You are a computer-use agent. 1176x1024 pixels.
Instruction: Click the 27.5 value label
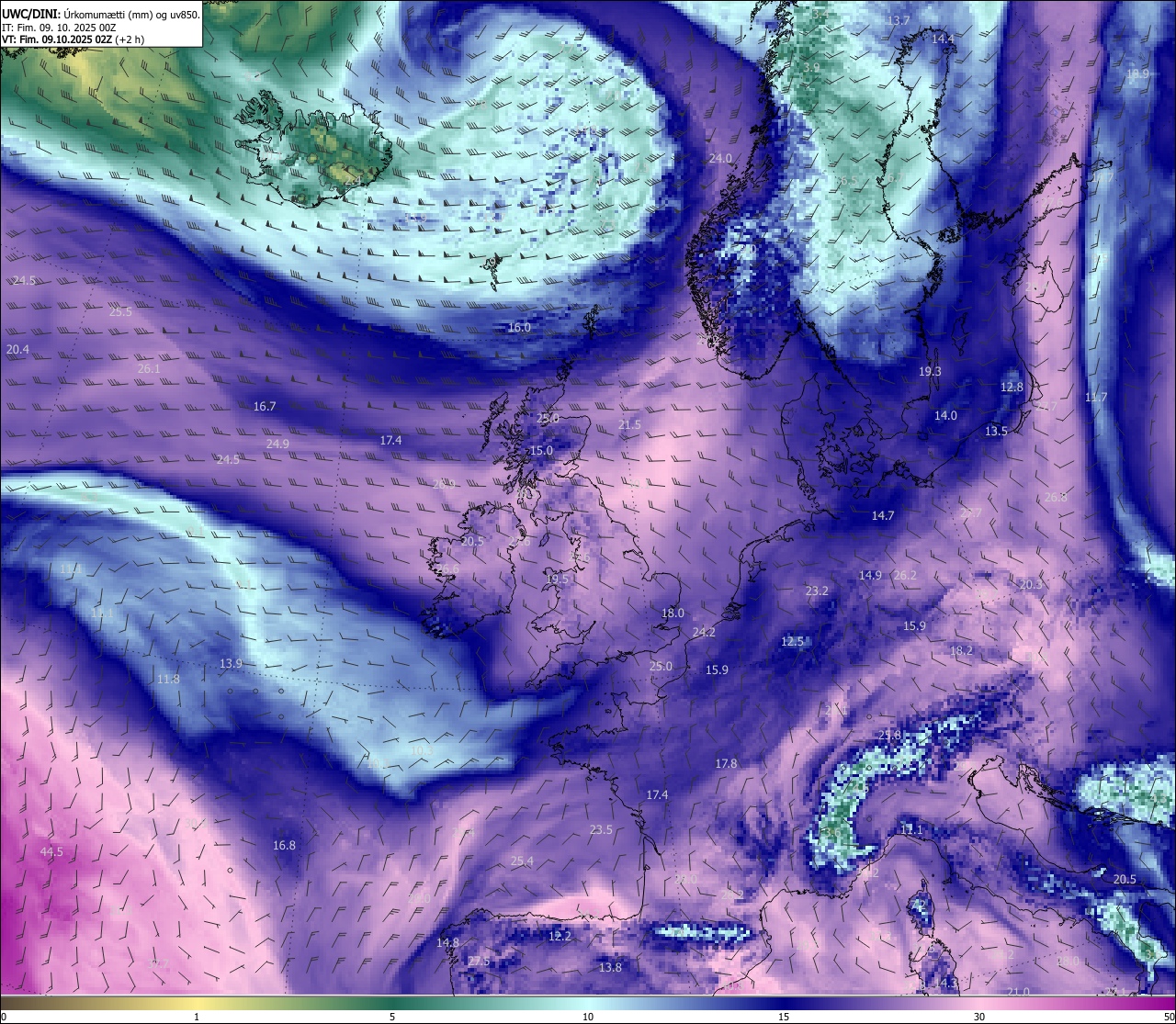[479, 961]
